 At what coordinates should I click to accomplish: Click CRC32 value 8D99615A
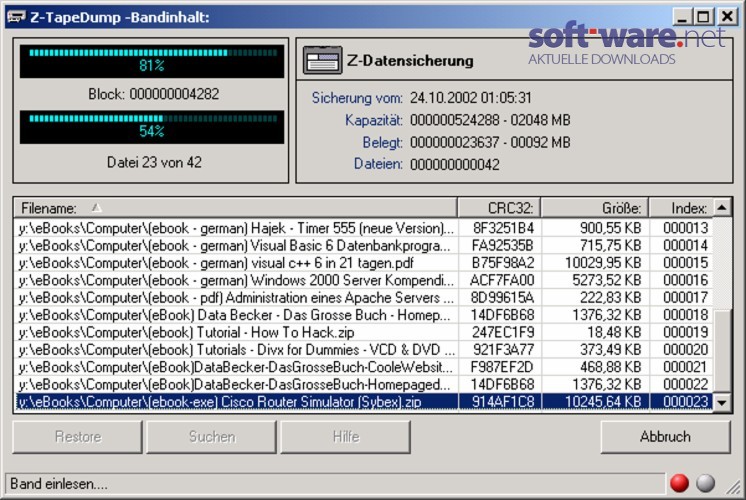tap(502, 297)
